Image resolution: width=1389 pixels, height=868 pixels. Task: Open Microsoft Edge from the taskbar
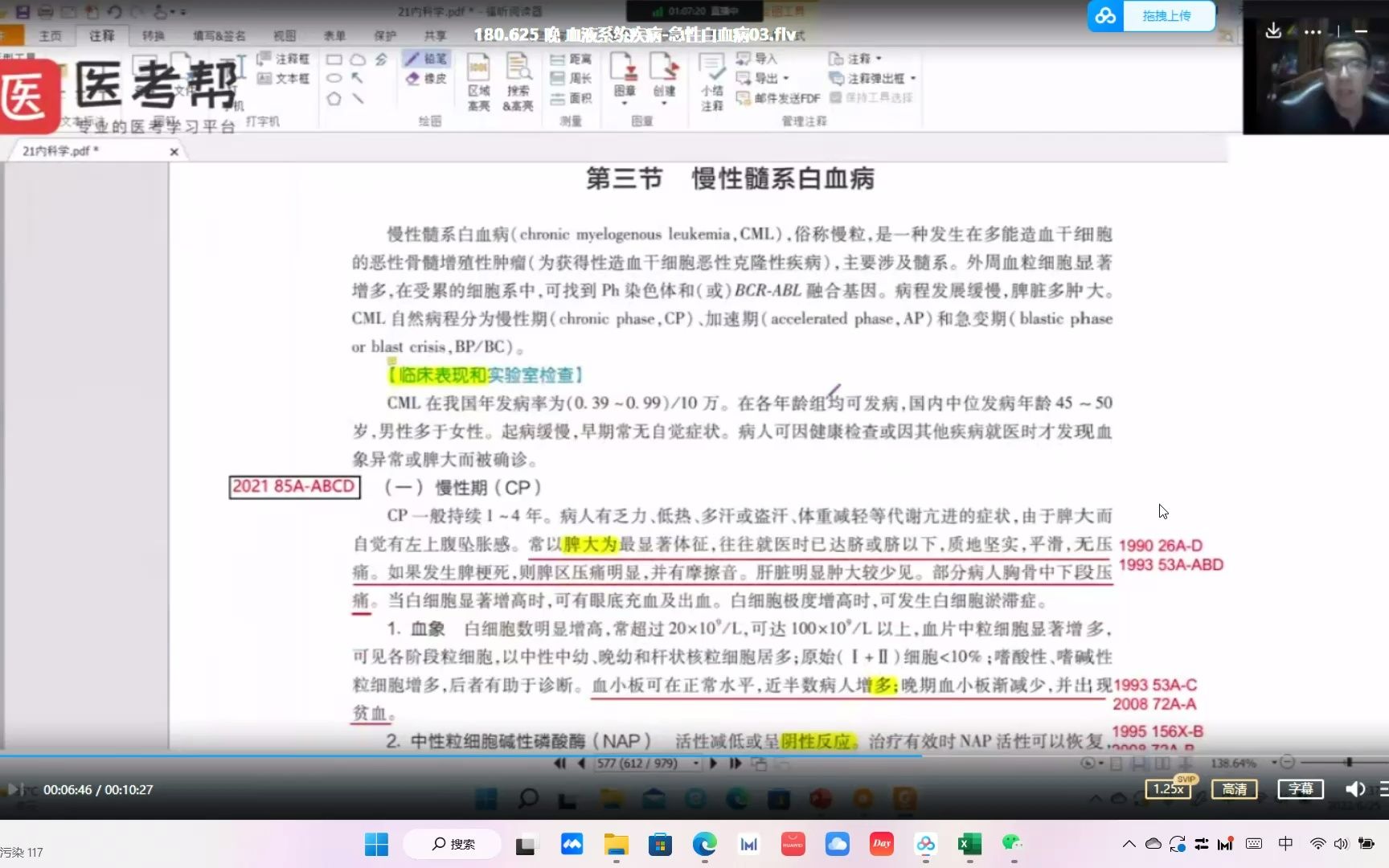coord(704,844)
